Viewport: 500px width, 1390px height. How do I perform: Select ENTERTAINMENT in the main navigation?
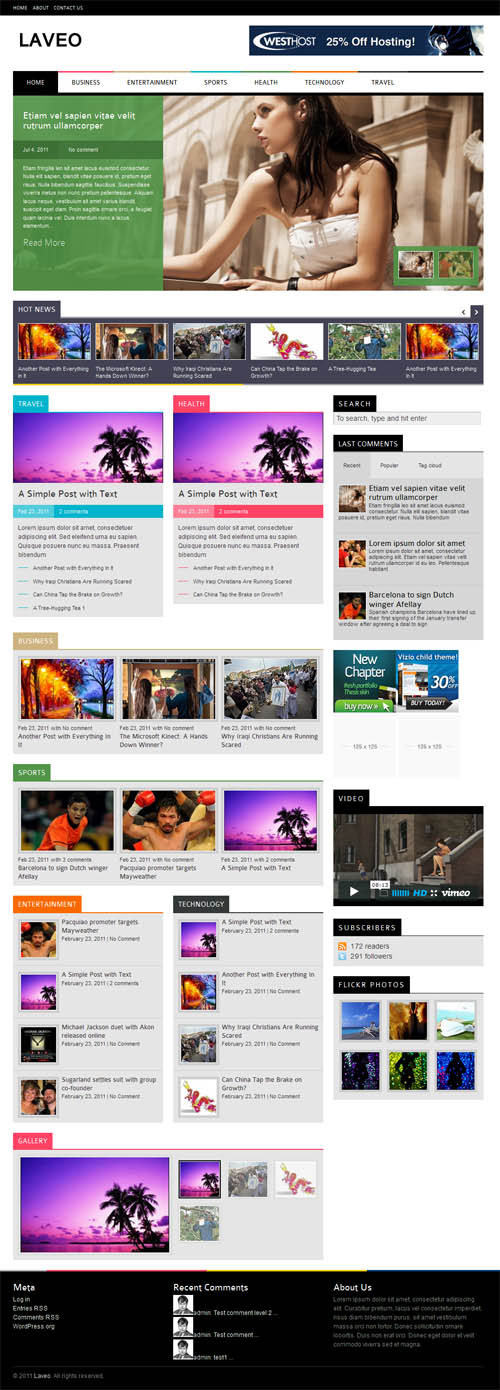click(152, 83)
